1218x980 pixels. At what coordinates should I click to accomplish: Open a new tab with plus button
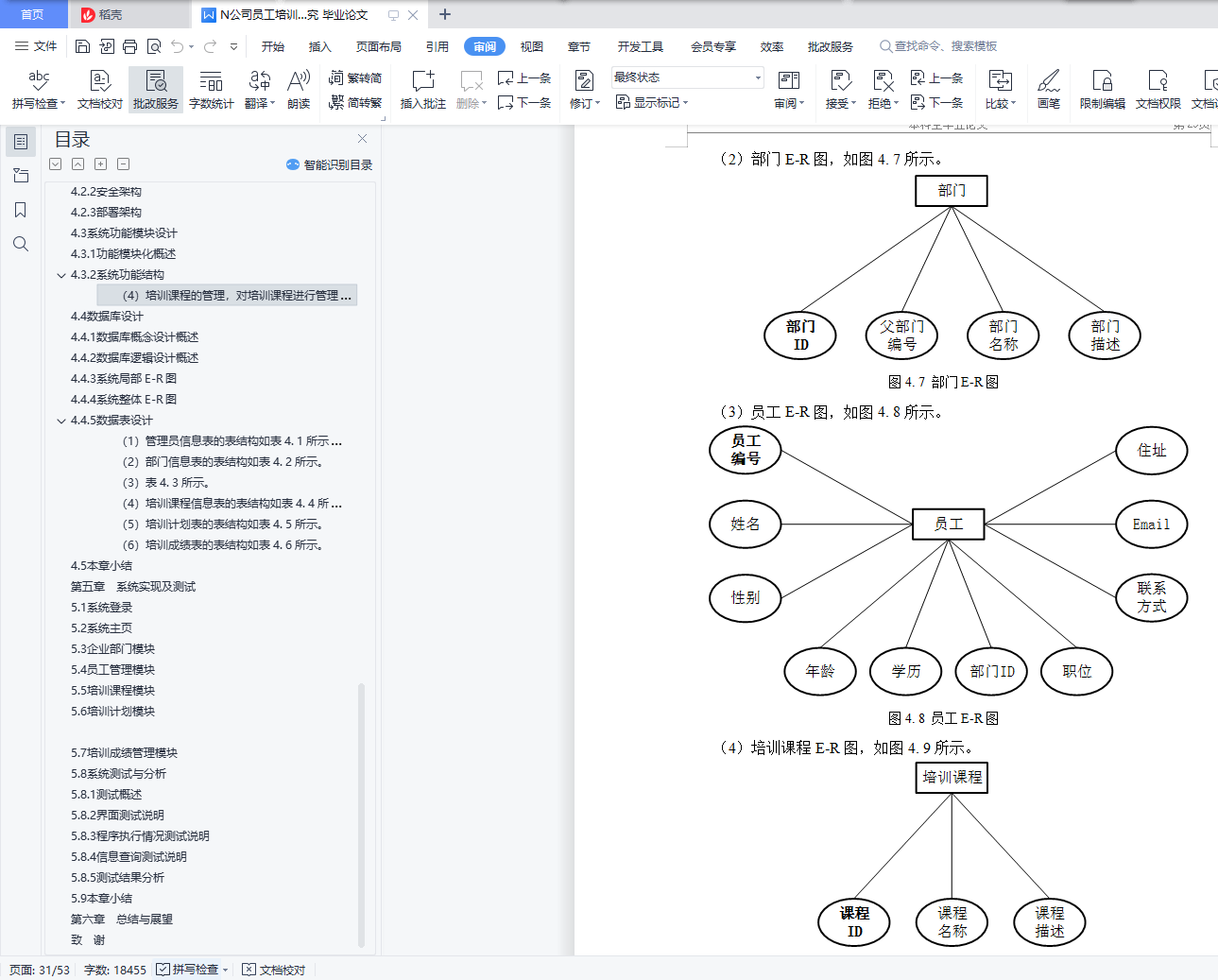pos(445,14)
